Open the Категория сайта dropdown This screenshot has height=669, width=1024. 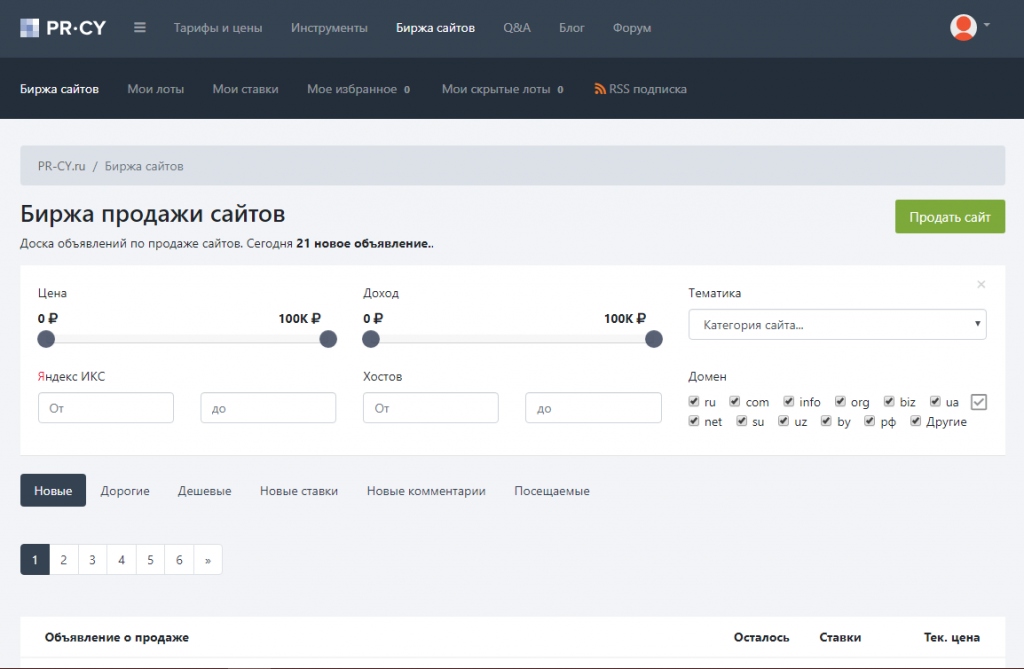tap(837, 324)
